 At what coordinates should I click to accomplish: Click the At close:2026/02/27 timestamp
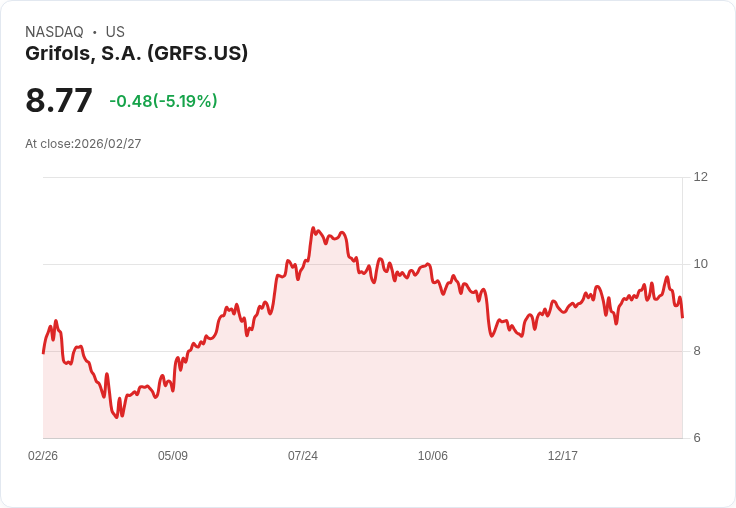tap(83, 144)
